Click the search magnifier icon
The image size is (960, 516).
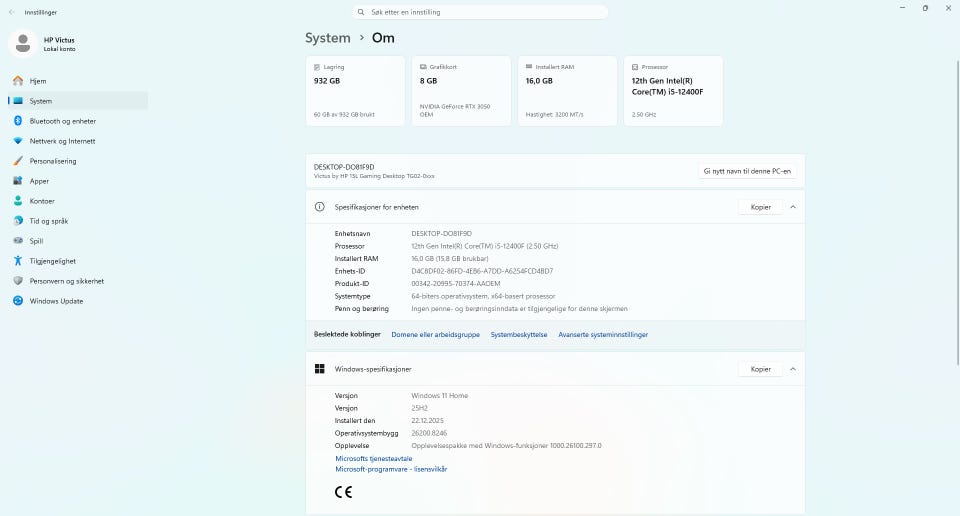coord(361,12)
